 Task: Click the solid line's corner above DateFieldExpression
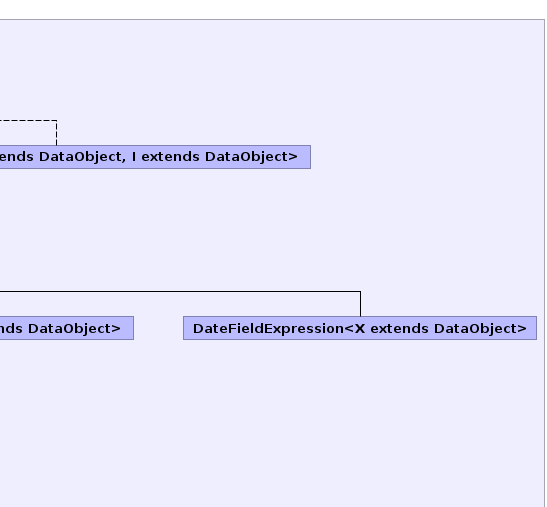[360, 291]
